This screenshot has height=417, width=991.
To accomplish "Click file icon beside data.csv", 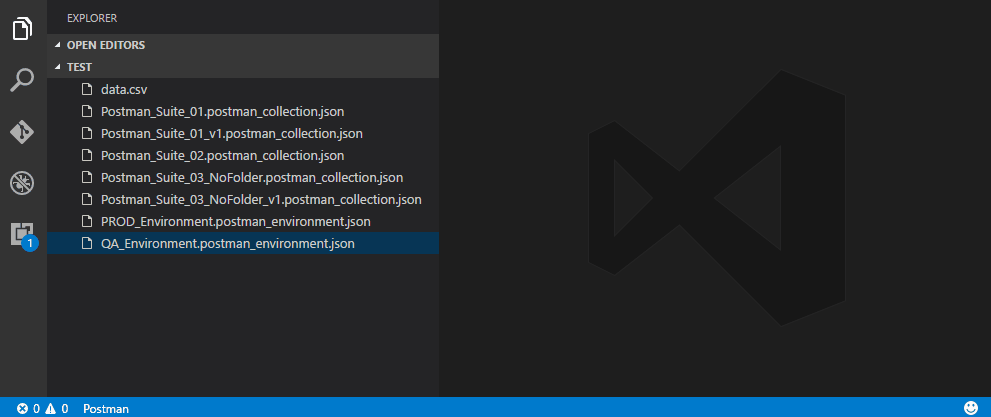I will pos(87,90).
